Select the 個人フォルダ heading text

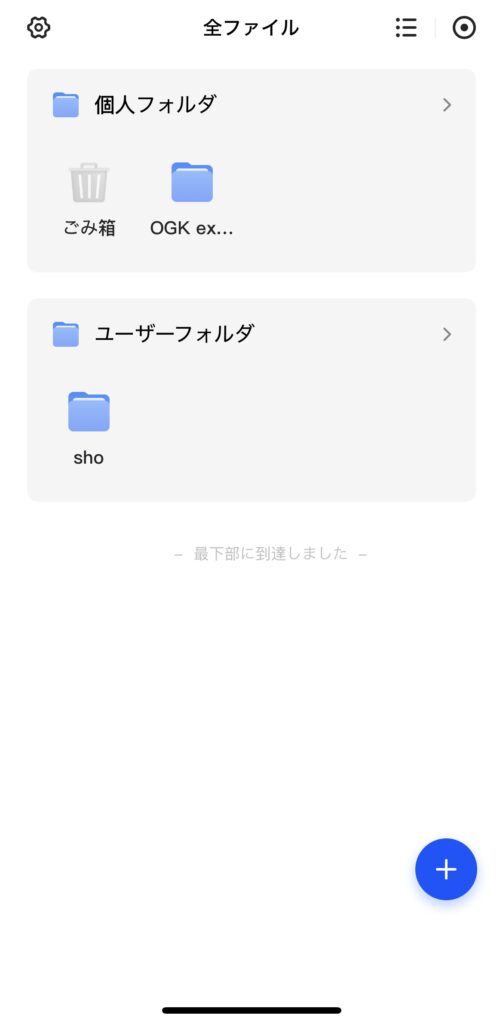(x=155, y=104)
